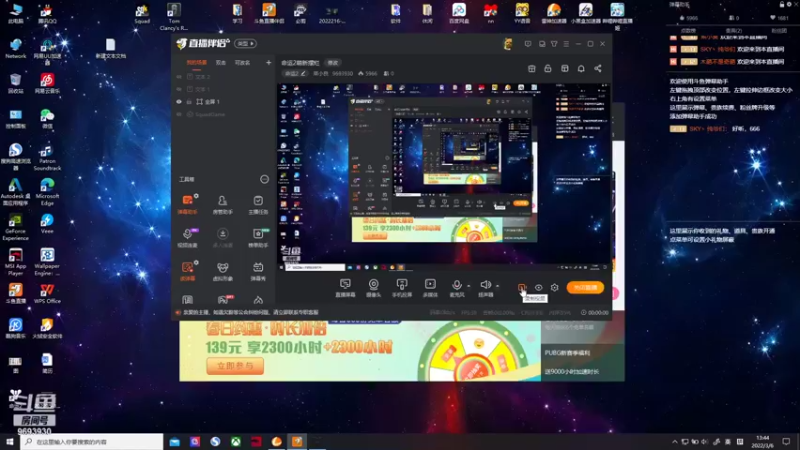Viewport: 800px width, 450px height.
Task: Open the hamburger menu in title bar
Action: (x=566, y=44)
